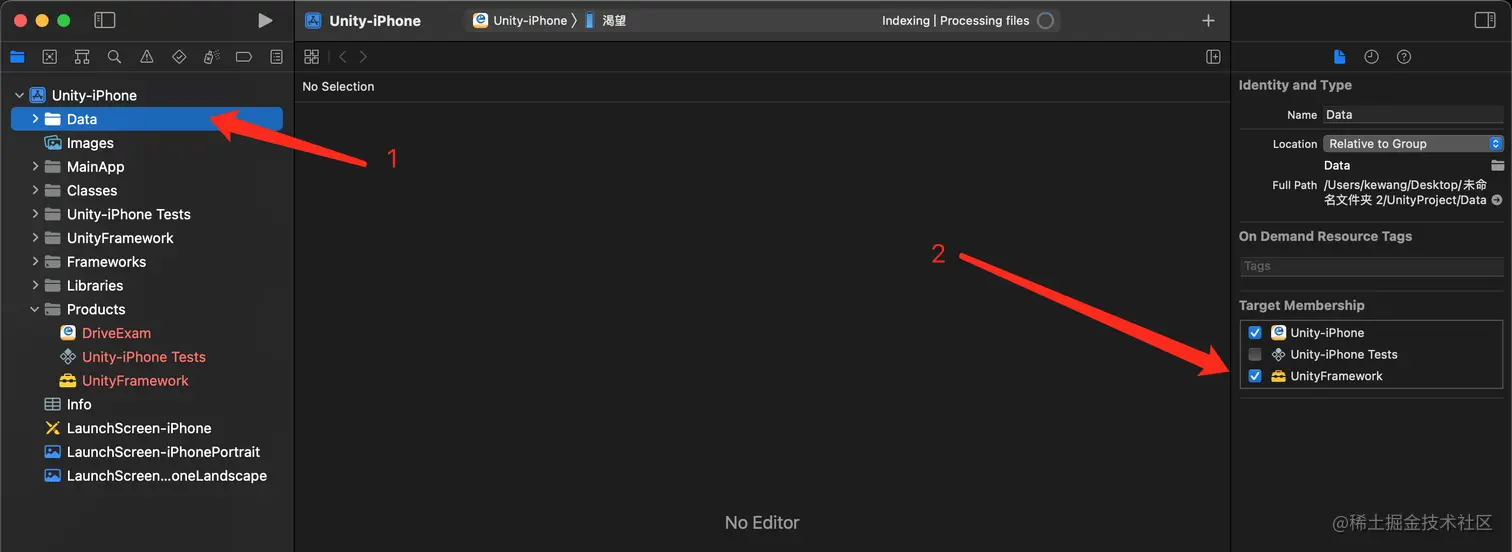Expand the Frameworks group
This screenshot has height=552, width=1512.
click(x=35, y=262)
